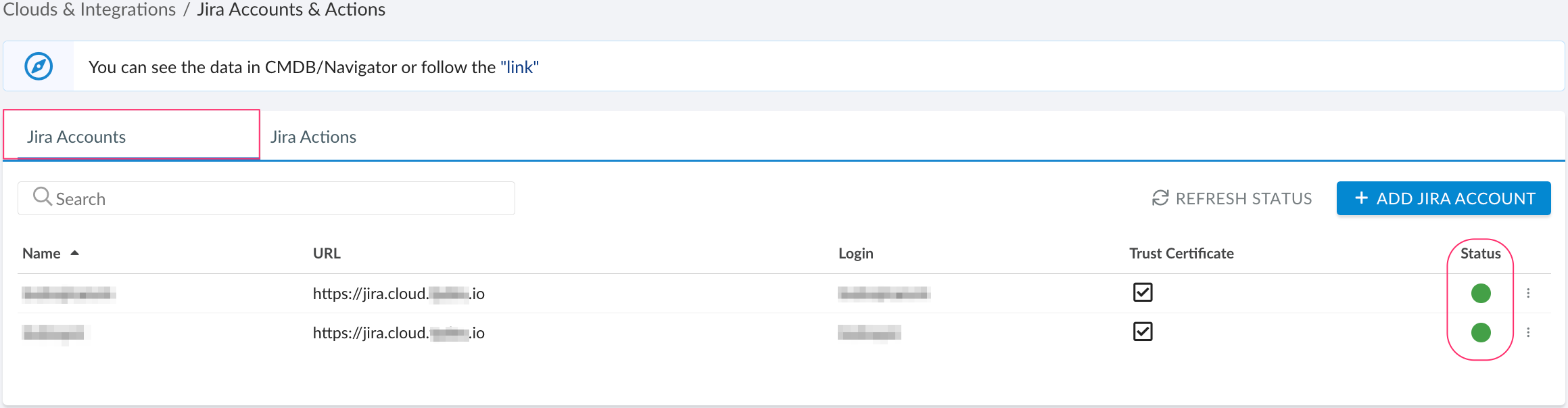Viewport: 1568px width, 408px height.
Task: Click the compass navigator icon in banner
Action: pos(39,66)
